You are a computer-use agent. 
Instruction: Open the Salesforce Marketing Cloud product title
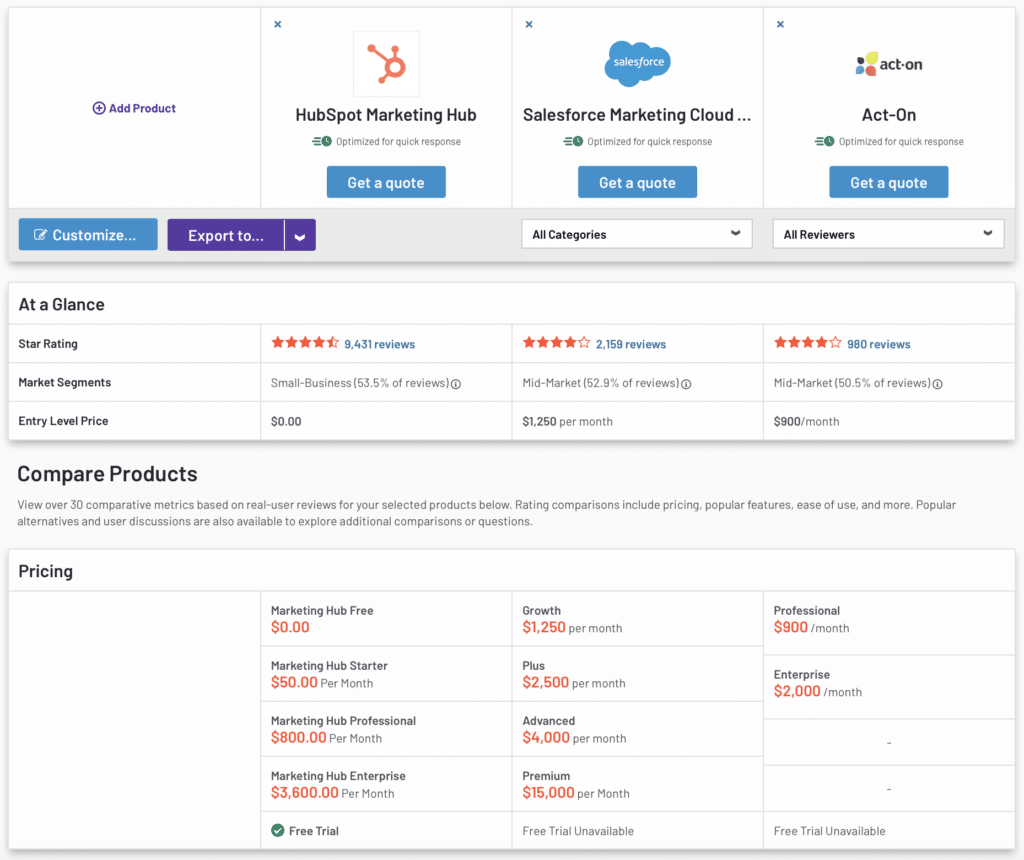pos(637,115)
